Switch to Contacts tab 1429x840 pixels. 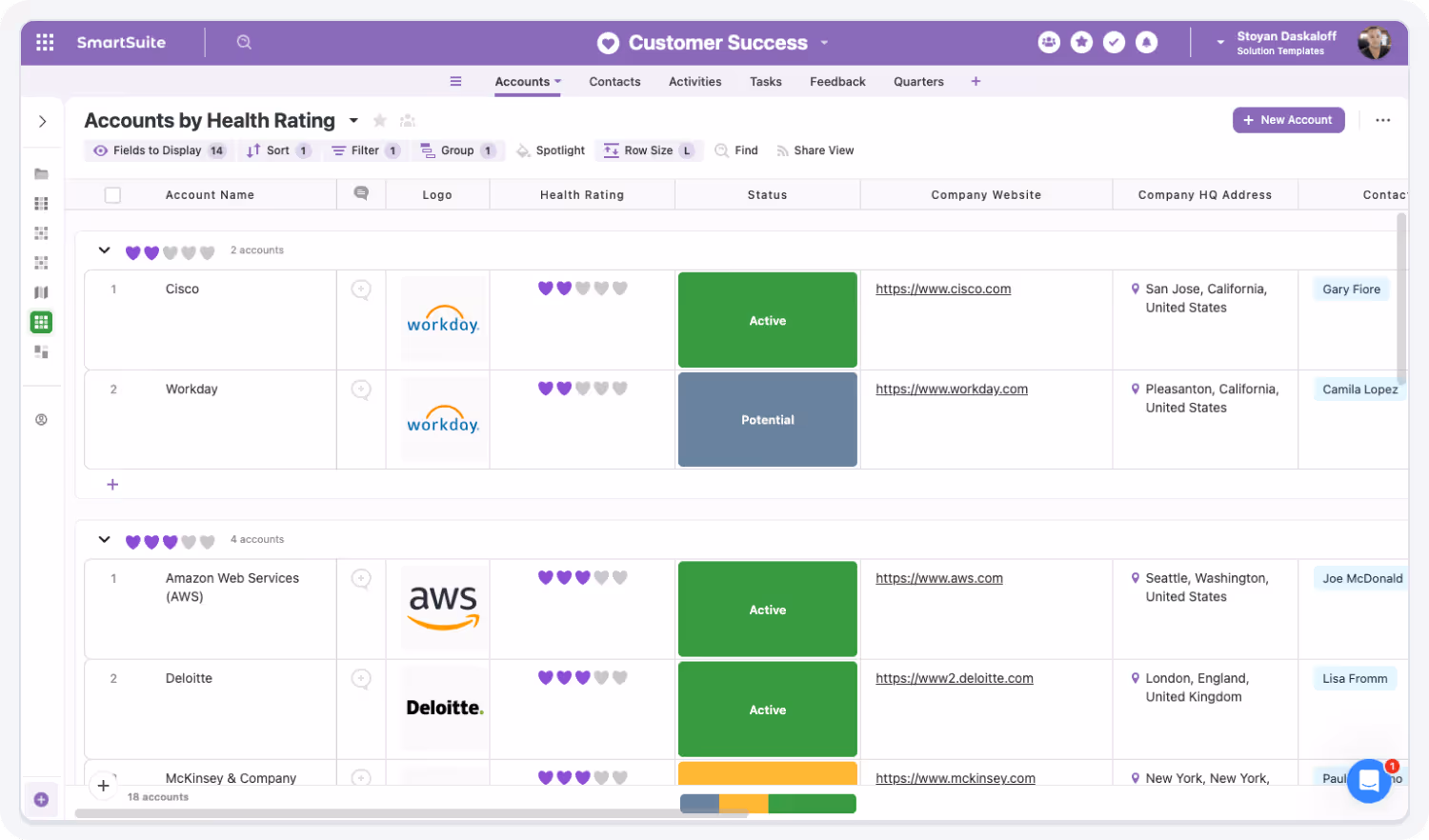coord(614,81)
